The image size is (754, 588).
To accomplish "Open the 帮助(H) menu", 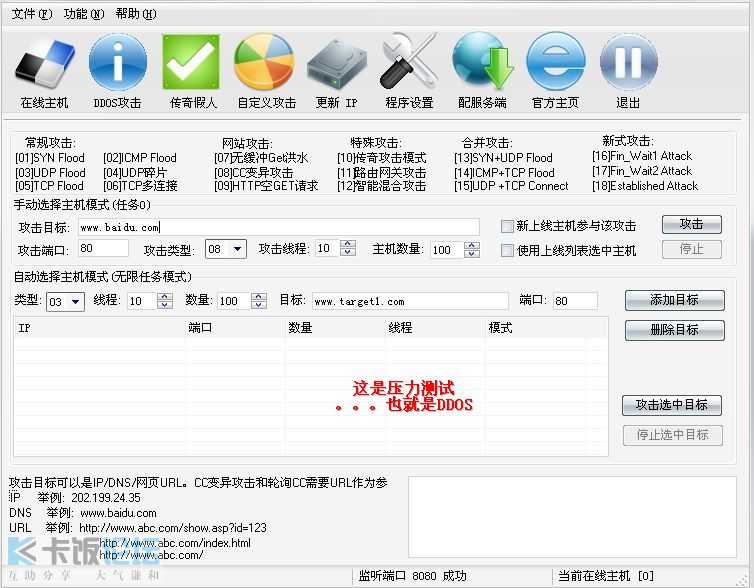I will [x=136, y=14].
